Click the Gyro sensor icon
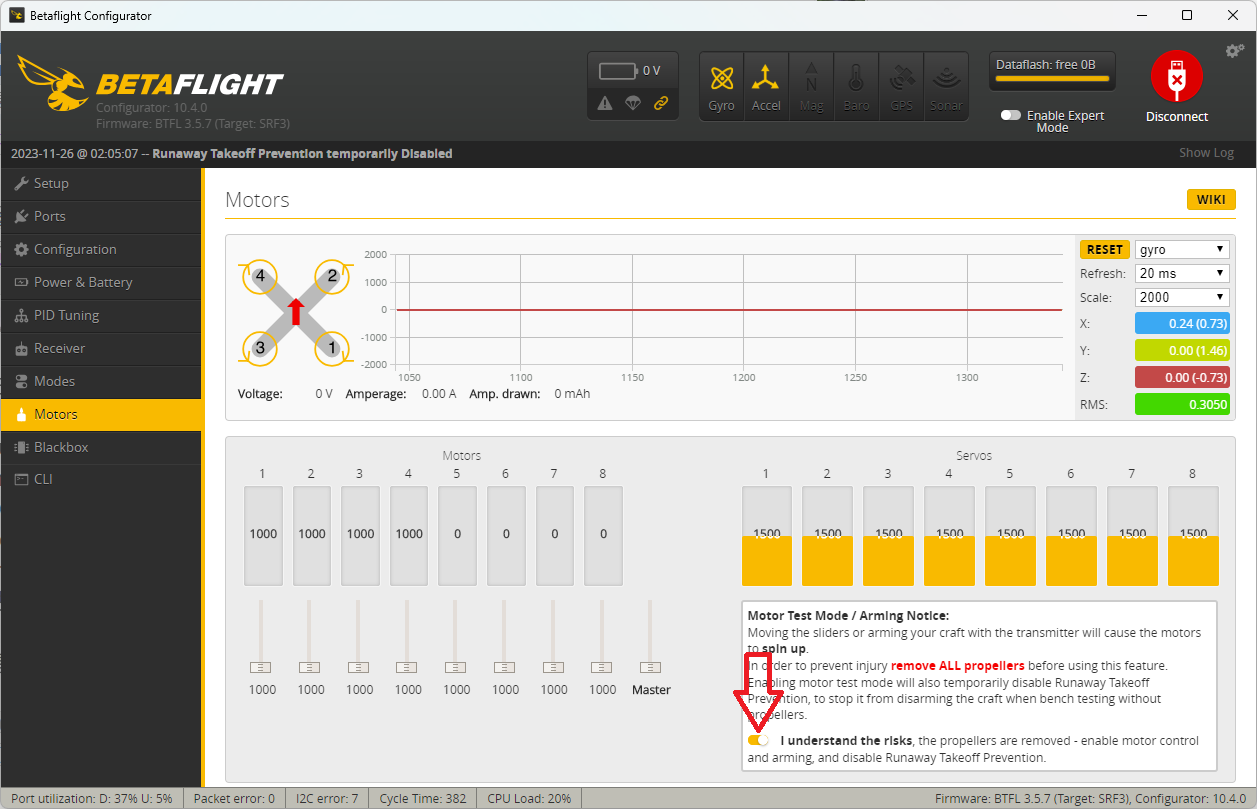Viewport: 1257px width, 809px height. 721,86
